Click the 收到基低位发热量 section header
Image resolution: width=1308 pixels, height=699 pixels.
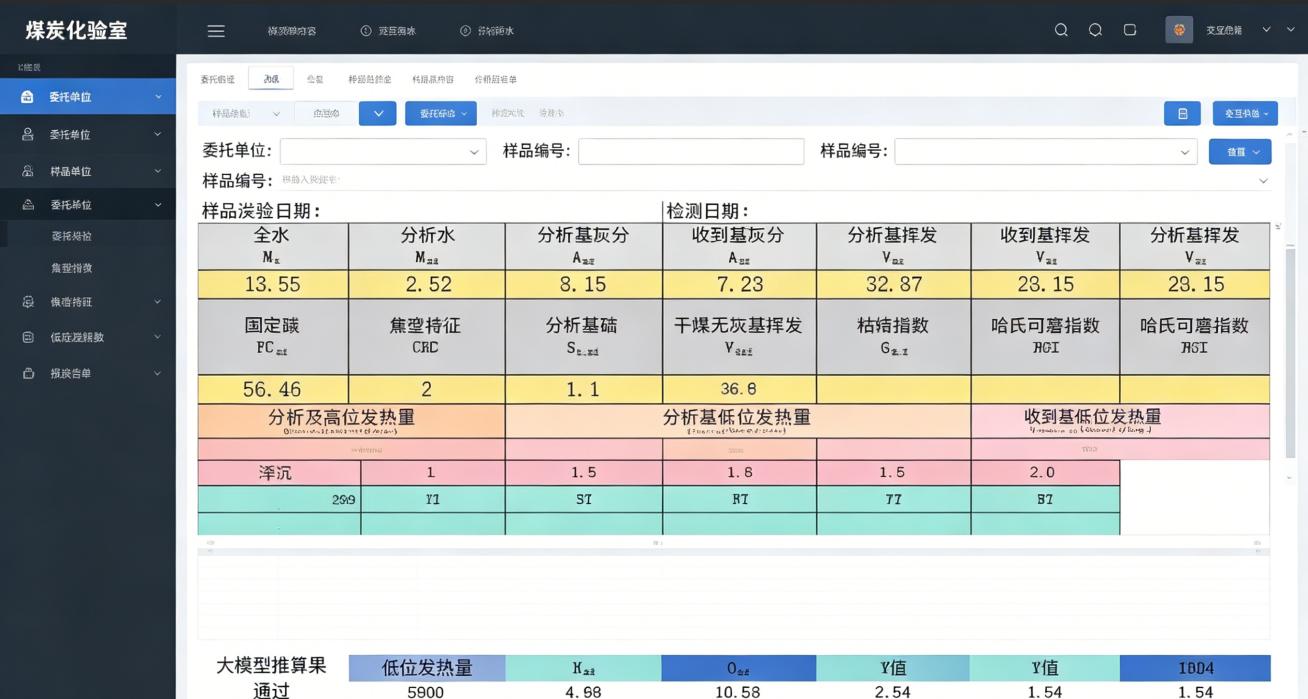coord(1120,421)
